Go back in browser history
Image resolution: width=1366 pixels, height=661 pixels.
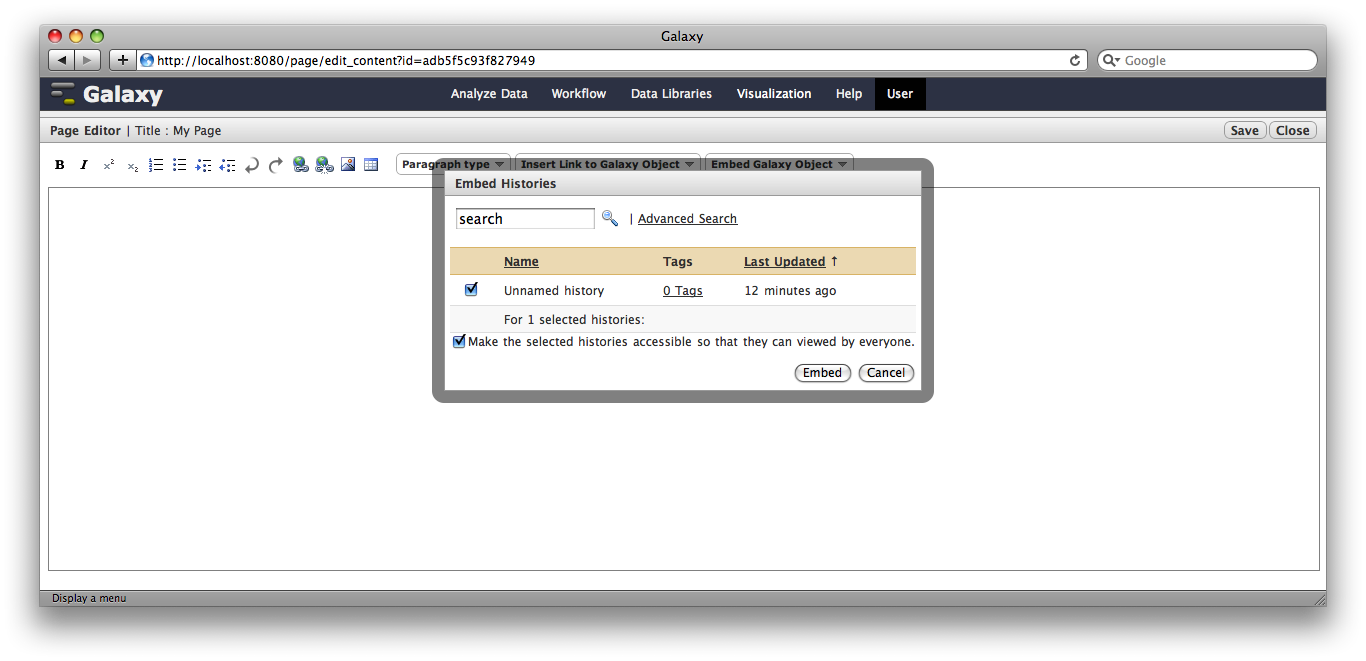coord(61,60)
